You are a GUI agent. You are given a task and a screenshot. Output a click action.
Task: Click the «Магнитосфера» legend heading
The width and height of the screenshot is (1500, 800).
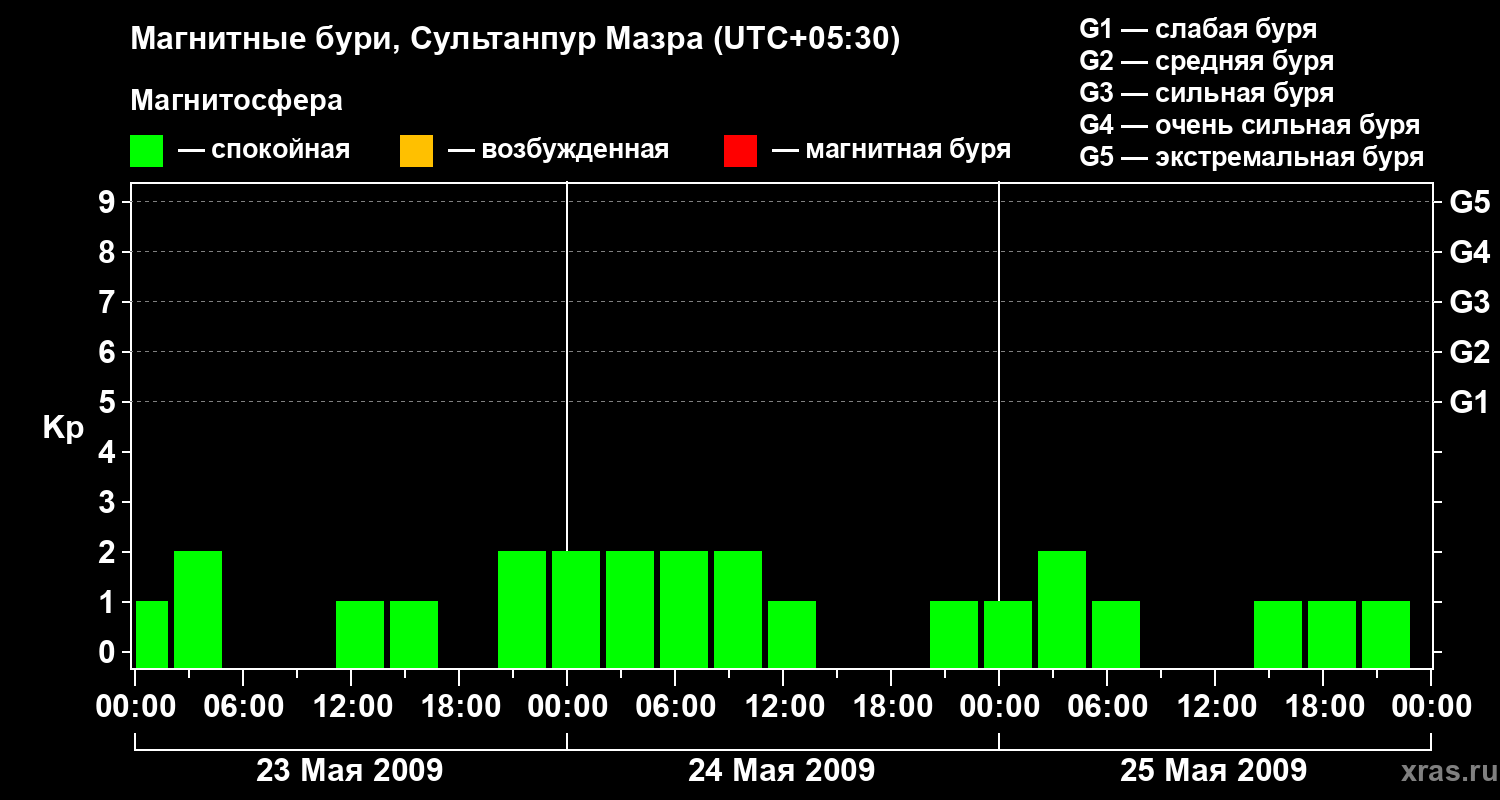237,100
